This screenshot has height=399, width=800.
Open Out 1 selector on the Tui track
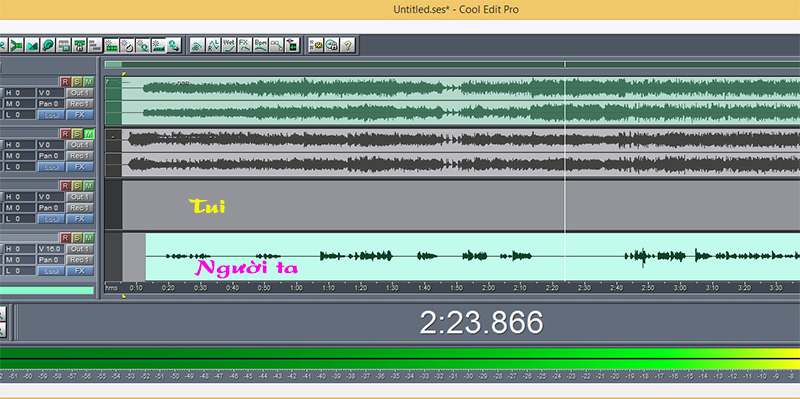(80, 197)
